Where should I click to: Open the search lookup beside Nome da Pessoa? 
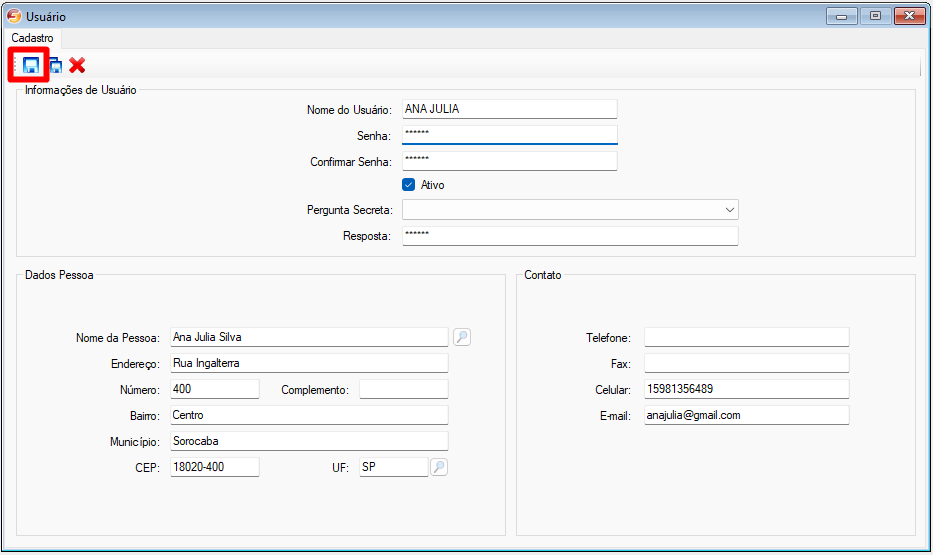coord(461,337)
